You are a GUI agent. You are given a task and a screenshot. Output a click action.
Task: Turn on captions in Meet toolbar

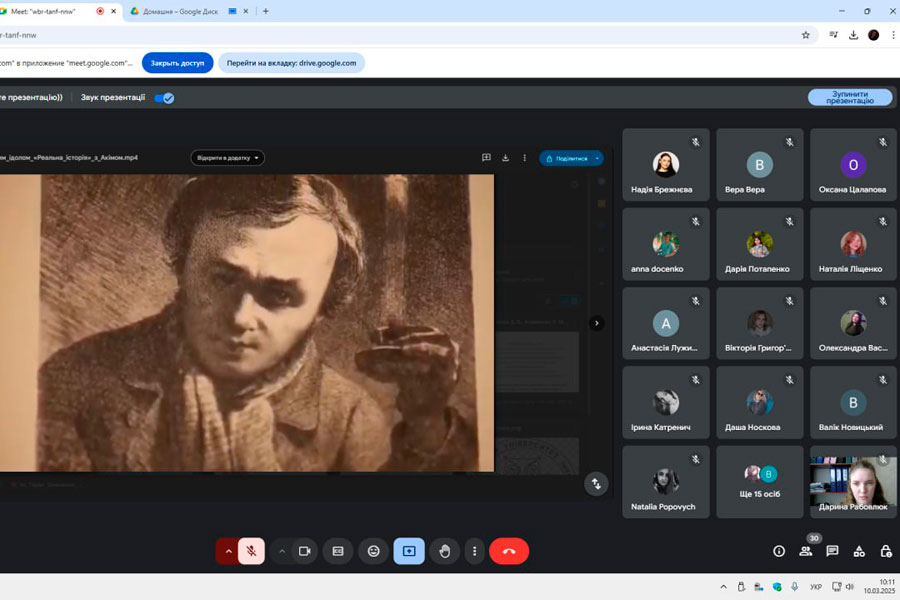338,551
